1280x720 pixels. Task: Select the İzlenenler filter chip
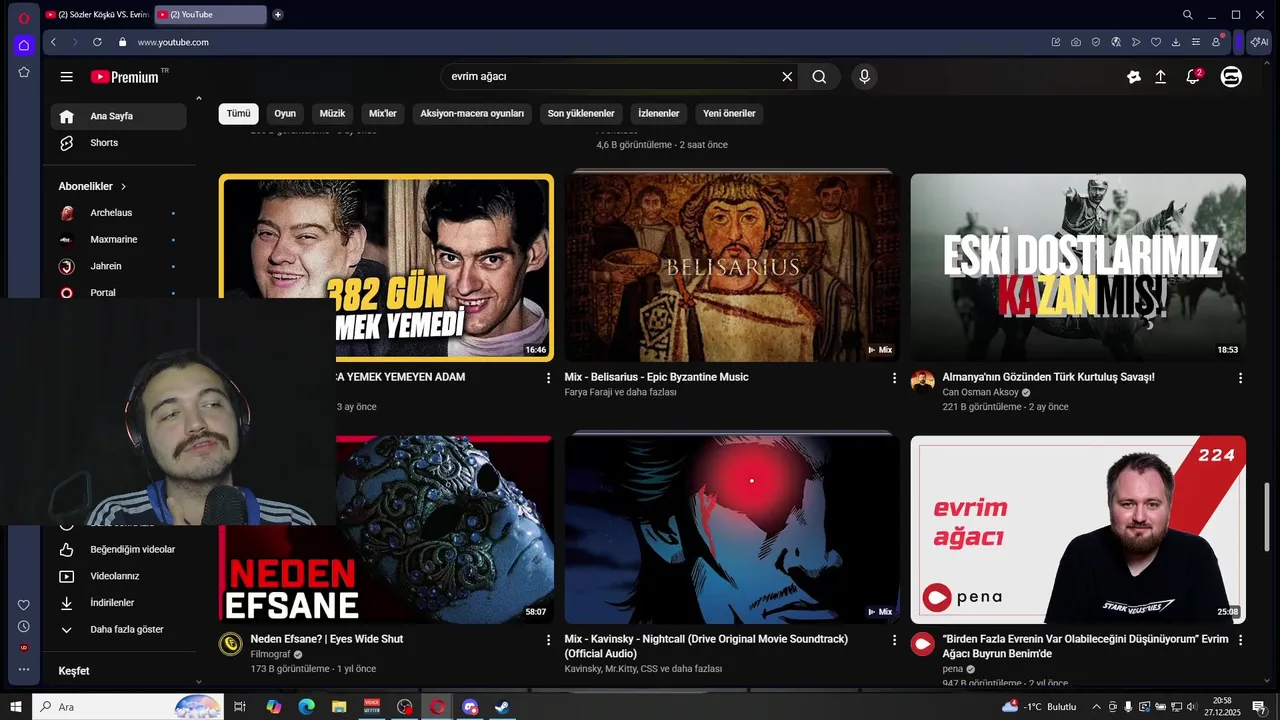pos(658,114)
